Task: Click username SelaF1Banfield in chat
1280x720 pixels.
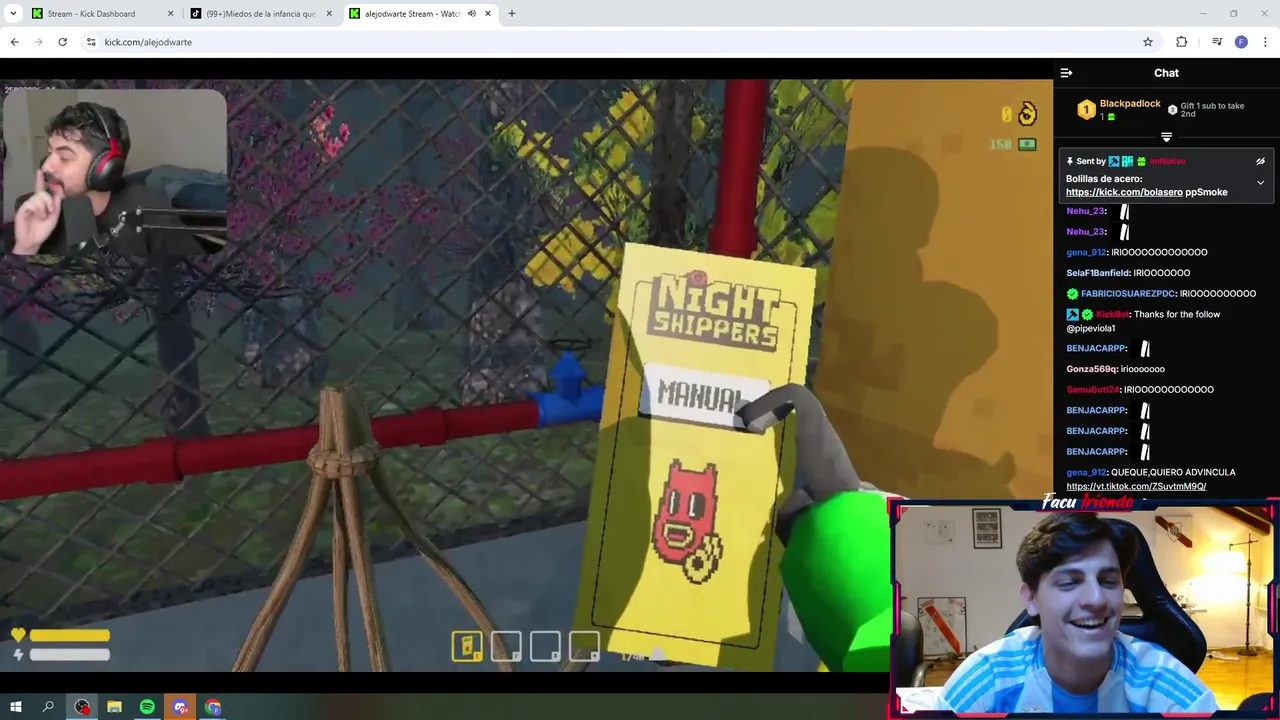Action: [x=1098, y=273]
